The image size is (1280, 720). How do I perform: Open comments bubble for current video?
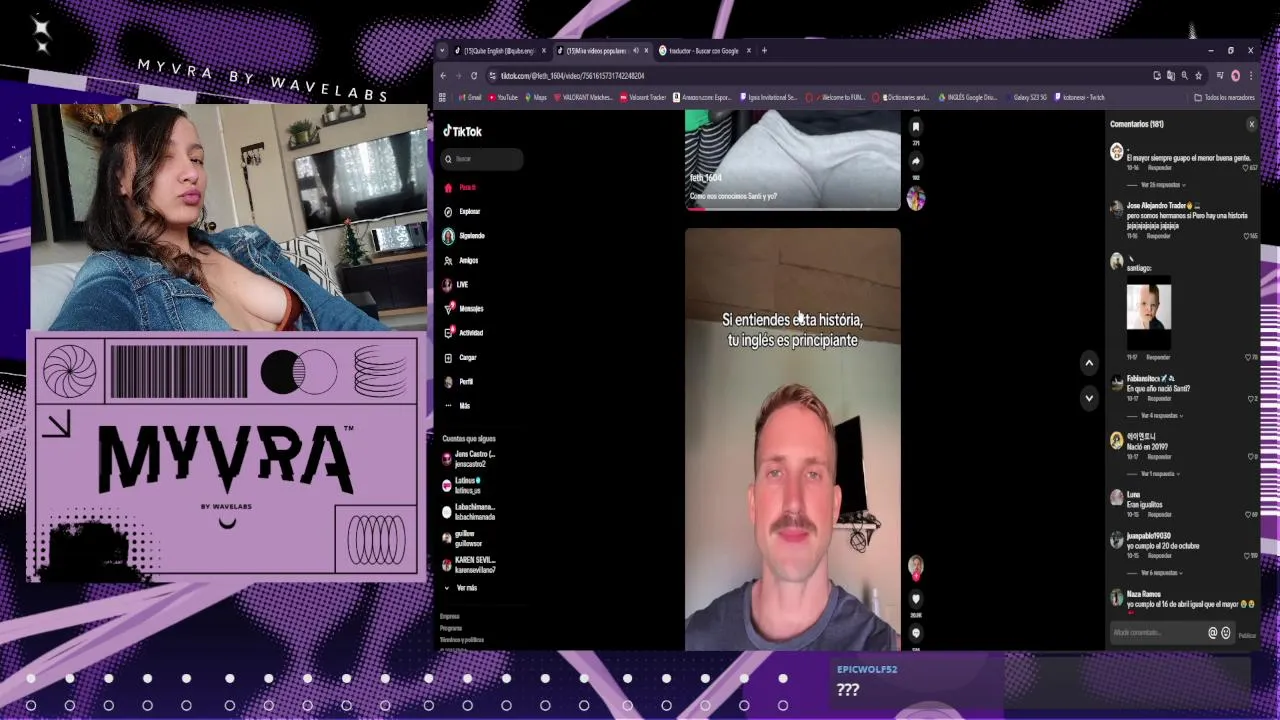[915, 633]
